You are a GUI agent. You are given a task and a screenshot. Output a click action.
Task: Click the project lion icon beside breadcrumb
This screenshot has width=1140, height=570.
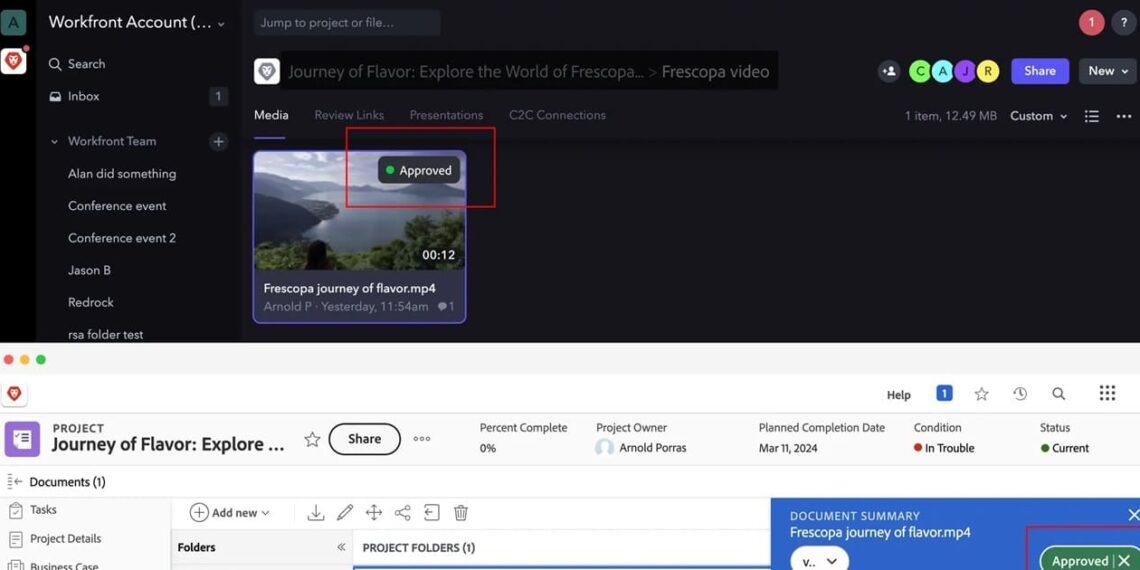click(x=267, y=71)
